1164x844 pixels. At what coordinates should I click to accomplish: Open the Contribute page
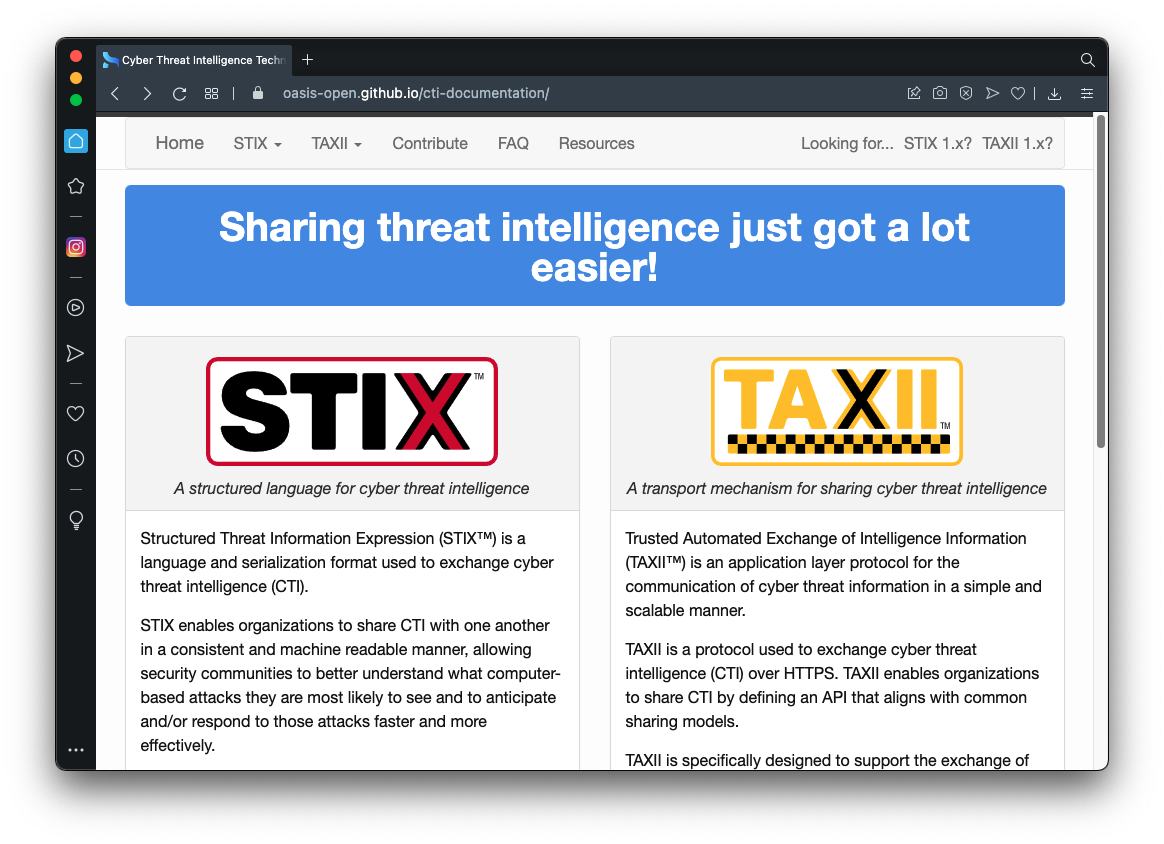tap(430, 143)
